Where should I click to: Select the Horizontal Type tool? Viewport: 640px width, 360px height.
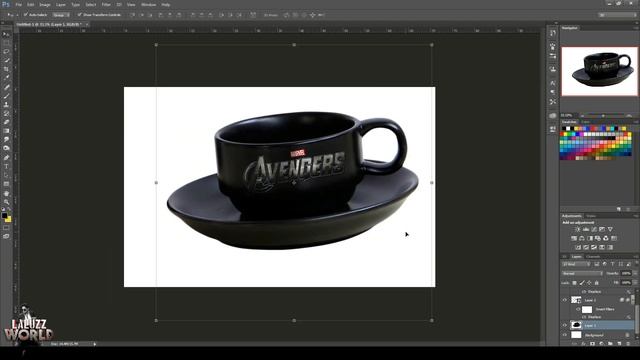coord(6,167)
